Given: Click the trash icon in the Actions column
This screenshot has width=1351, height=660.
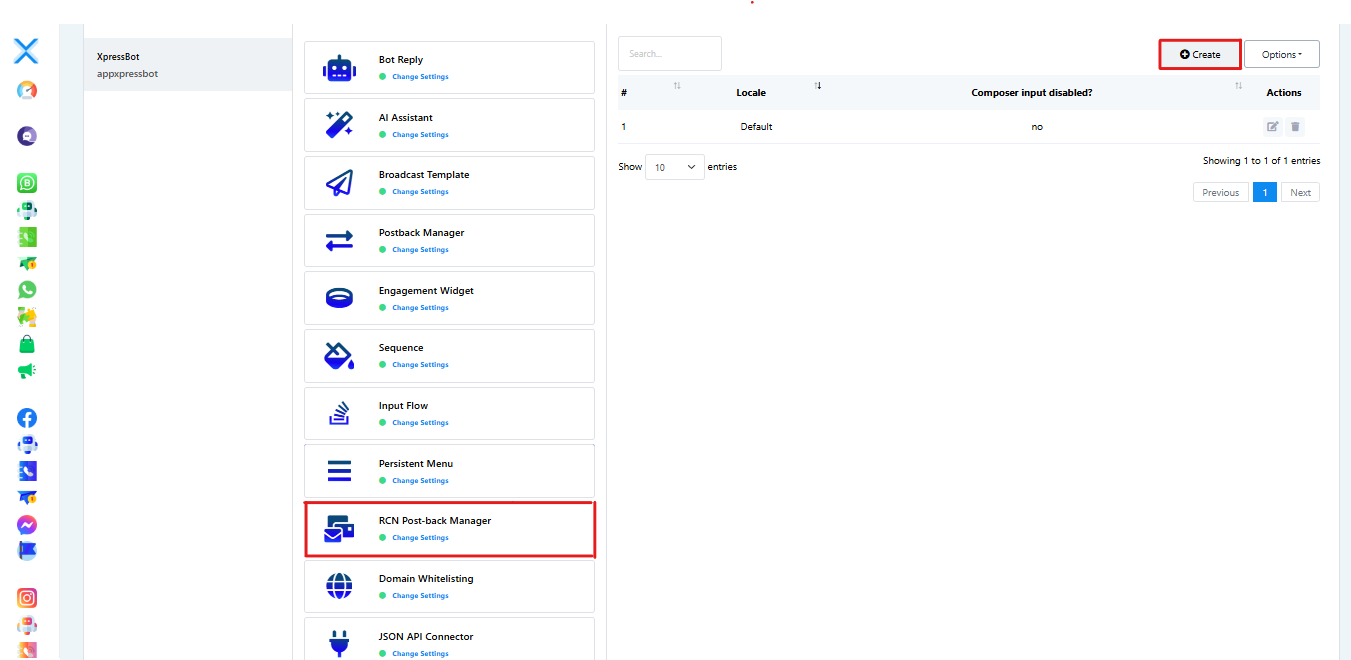Looking at the screenshot, I should (1295, 127).
